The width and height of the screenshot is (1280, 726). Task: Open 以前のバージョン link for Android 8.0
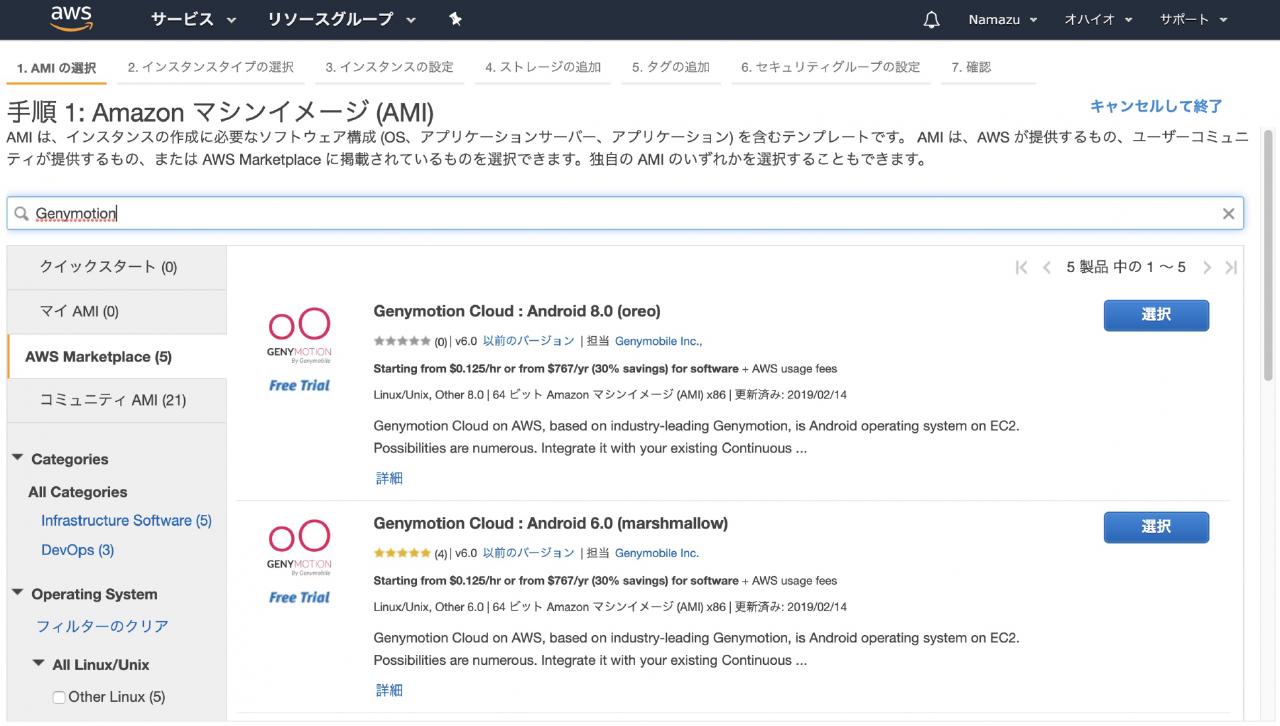pyautogui.click(x=529, y=341)
